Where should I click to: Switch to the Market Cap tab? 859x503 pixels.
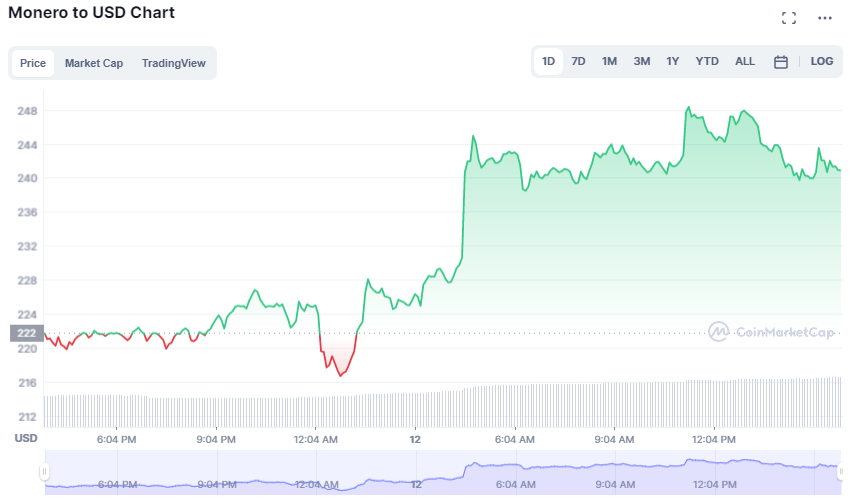94,63
